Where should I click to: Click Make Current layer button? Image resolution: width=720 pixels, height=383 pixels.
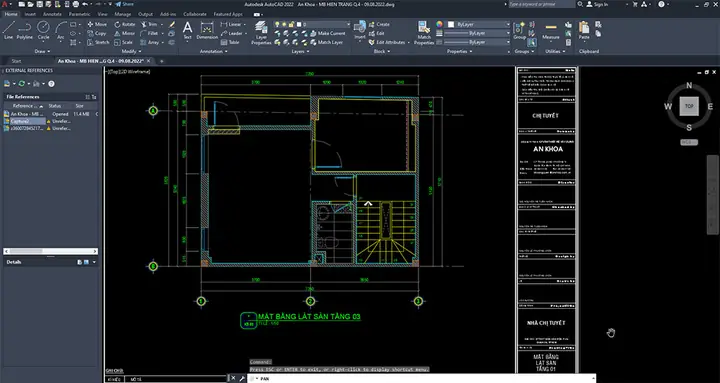pos(327,33)
